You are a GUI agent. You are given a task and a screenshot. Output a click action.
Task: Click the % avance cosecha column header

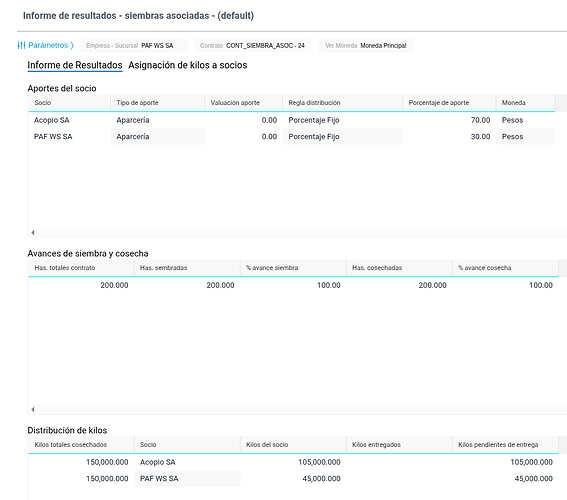pos(505,268)
